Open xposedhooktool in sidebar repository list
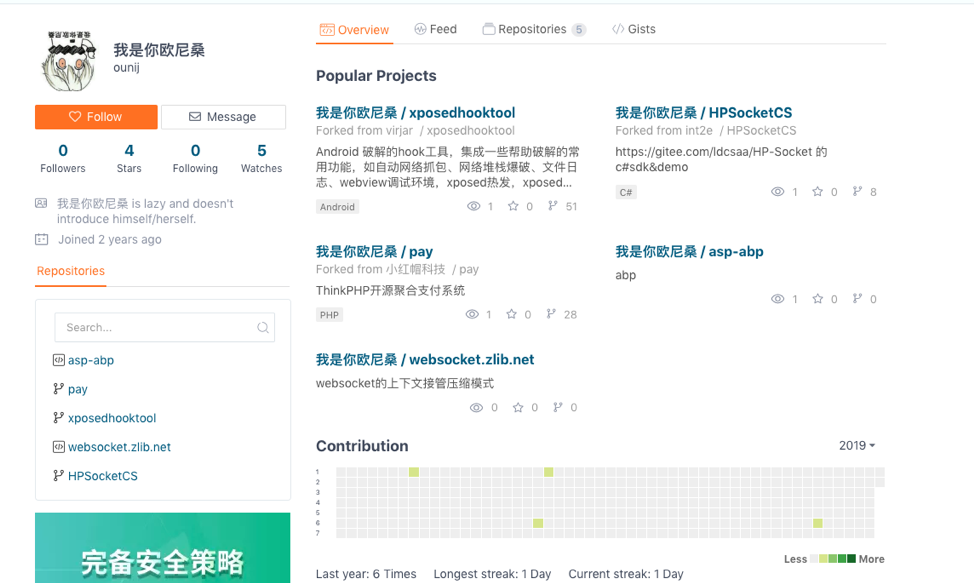This screenshot has width=974, height=583. [112, 418]
